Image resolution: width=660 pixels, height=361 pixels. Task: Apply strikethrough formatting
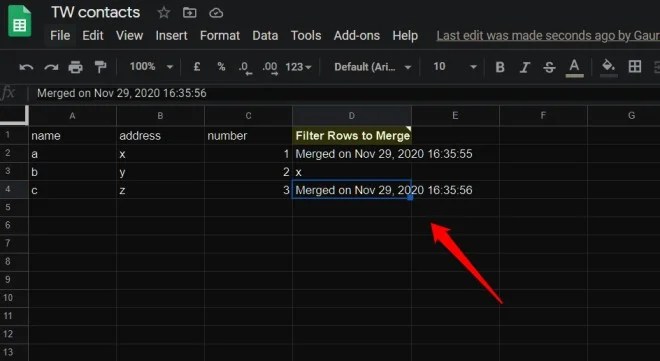click(x=549, y=67)
